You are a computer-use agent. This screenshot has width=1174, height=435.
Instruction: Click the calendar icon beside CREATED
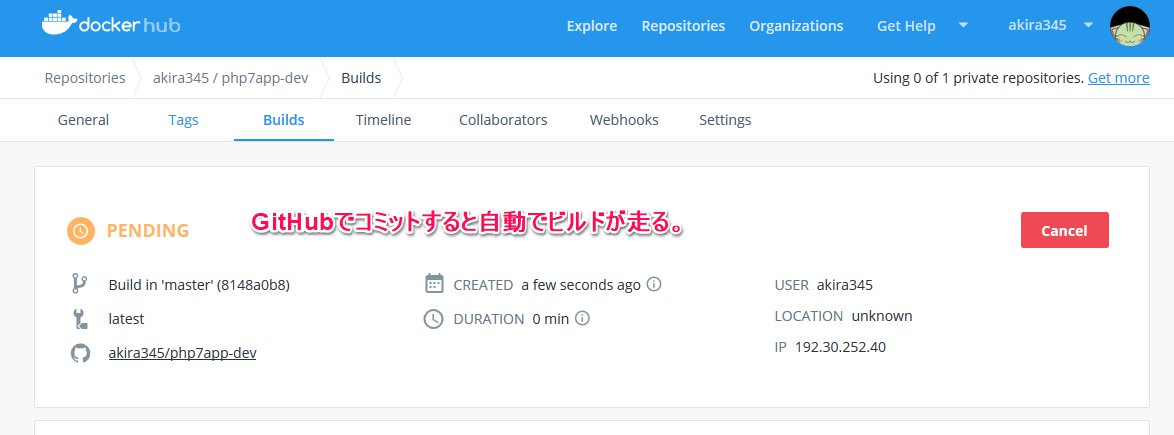[x=434, y=284]
